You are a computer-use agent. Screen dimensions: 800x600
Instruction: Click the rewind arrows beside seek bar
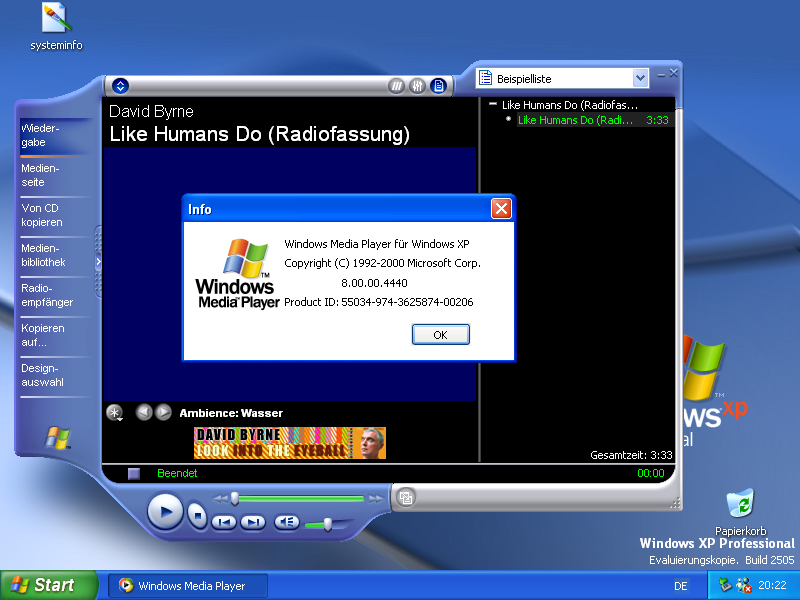pyautogui.click(x=220, y=498)
